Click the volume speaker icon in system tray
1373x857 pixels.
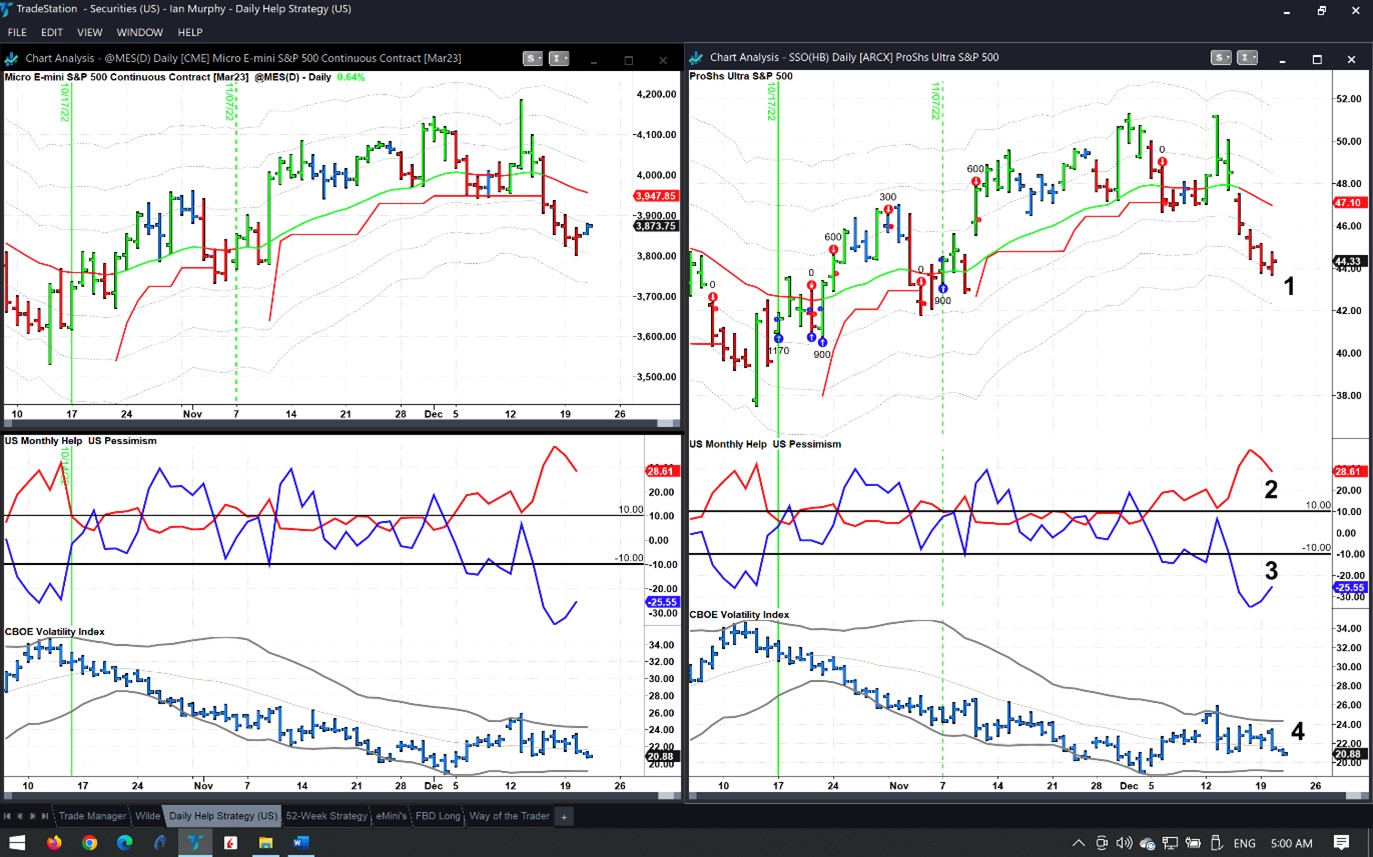(1123, 842)
